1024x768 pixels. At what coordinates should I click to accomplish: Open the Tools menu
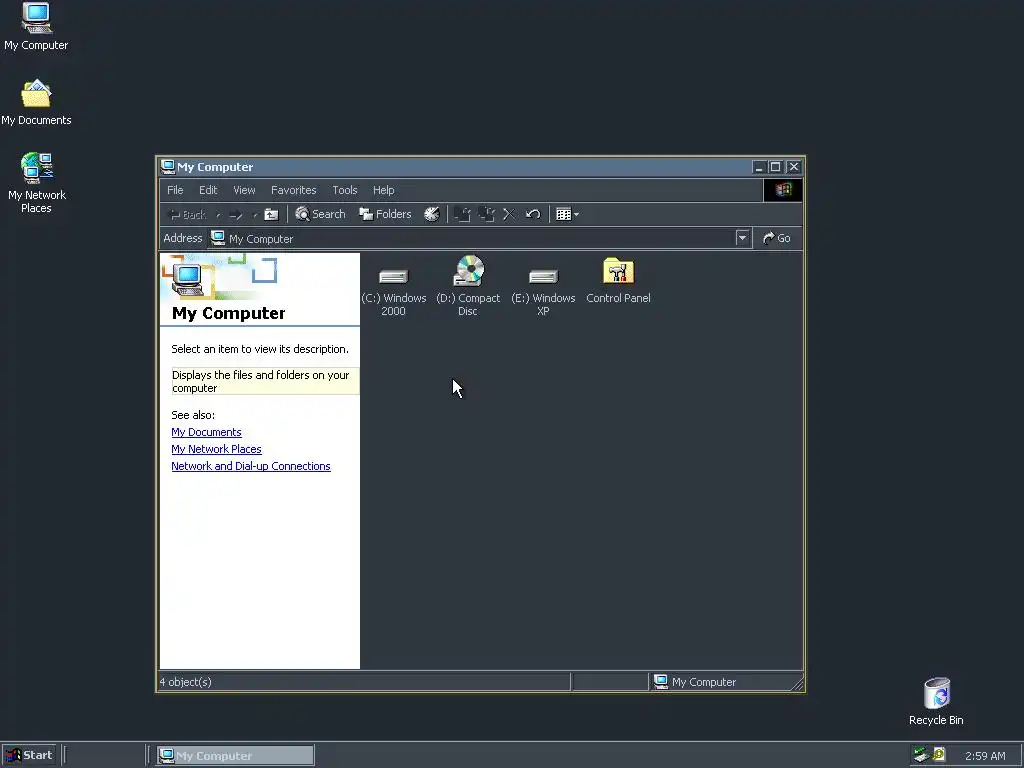(x=345, y=190)
